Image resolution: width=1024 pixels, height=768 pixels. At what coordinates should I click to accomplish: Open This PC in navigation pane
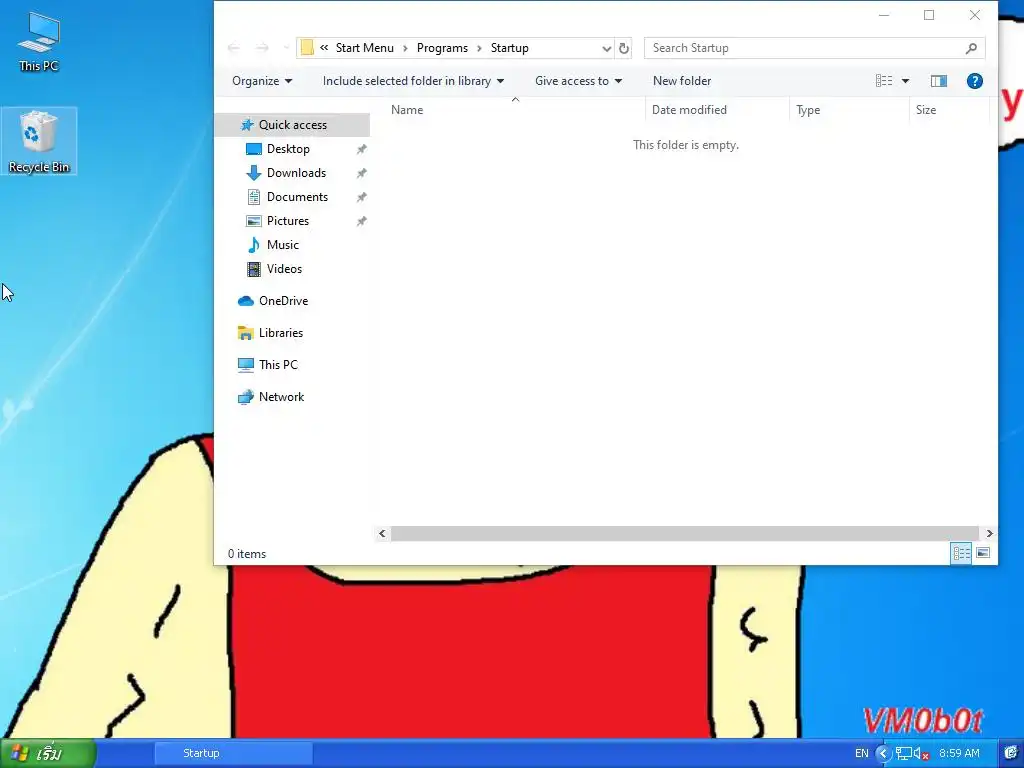(278, 365)
